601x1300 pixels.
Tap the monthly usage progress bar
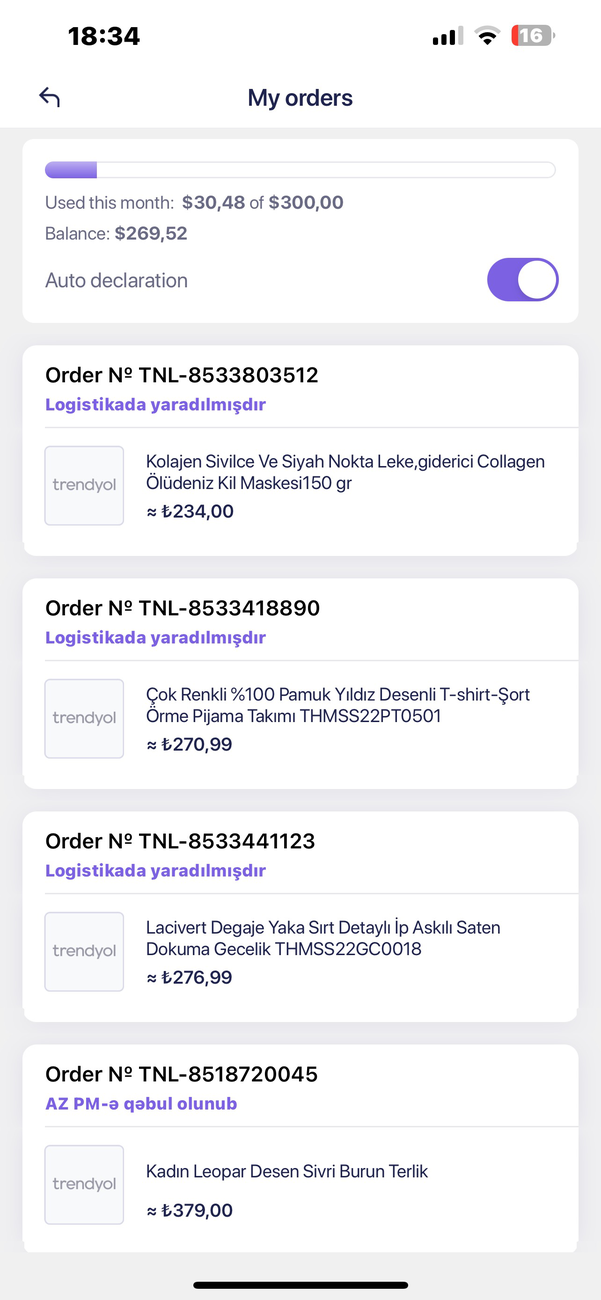pos(300,169)
